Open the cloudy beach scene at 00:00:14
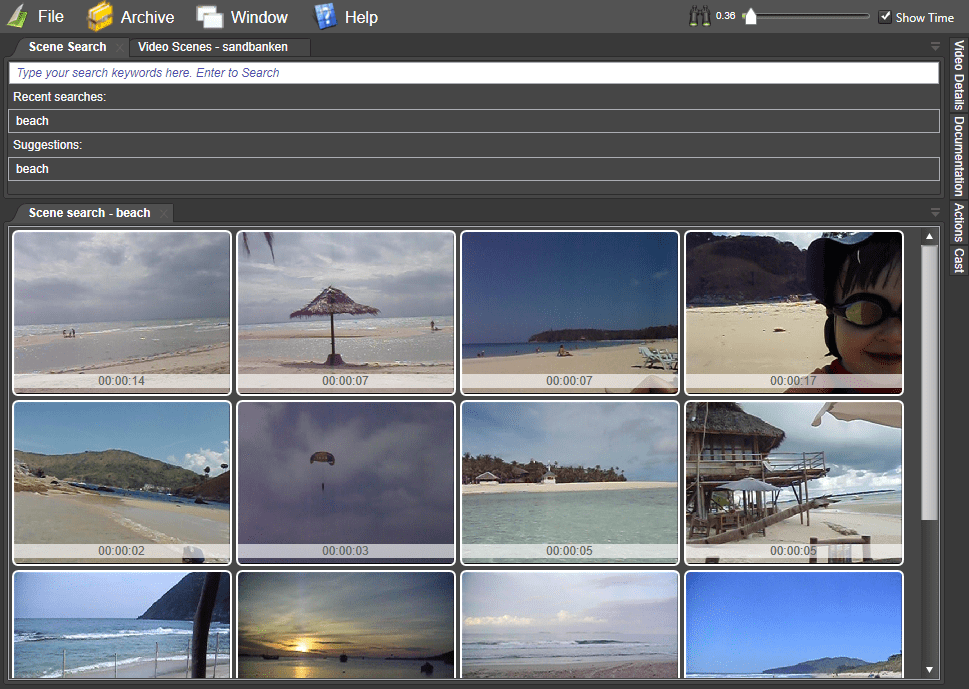Viewport: 969px width, 689px height. [x=122, y=313]
